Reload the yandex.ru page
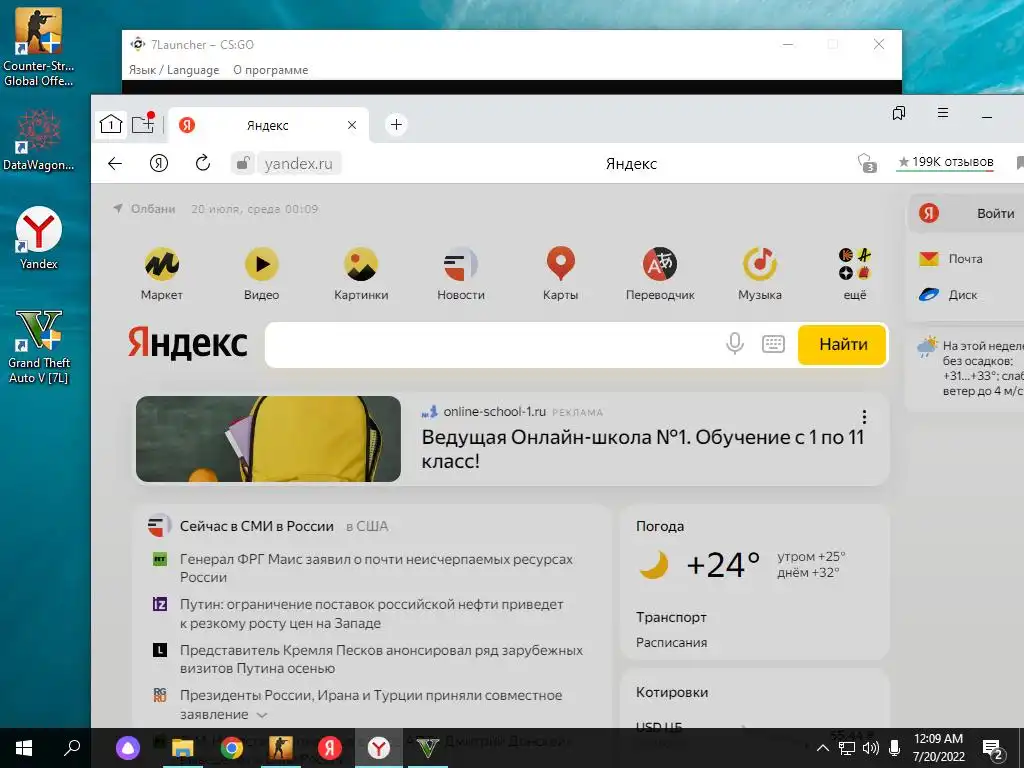The width and height of the screenshot is (1024, 768). [202, 163]
